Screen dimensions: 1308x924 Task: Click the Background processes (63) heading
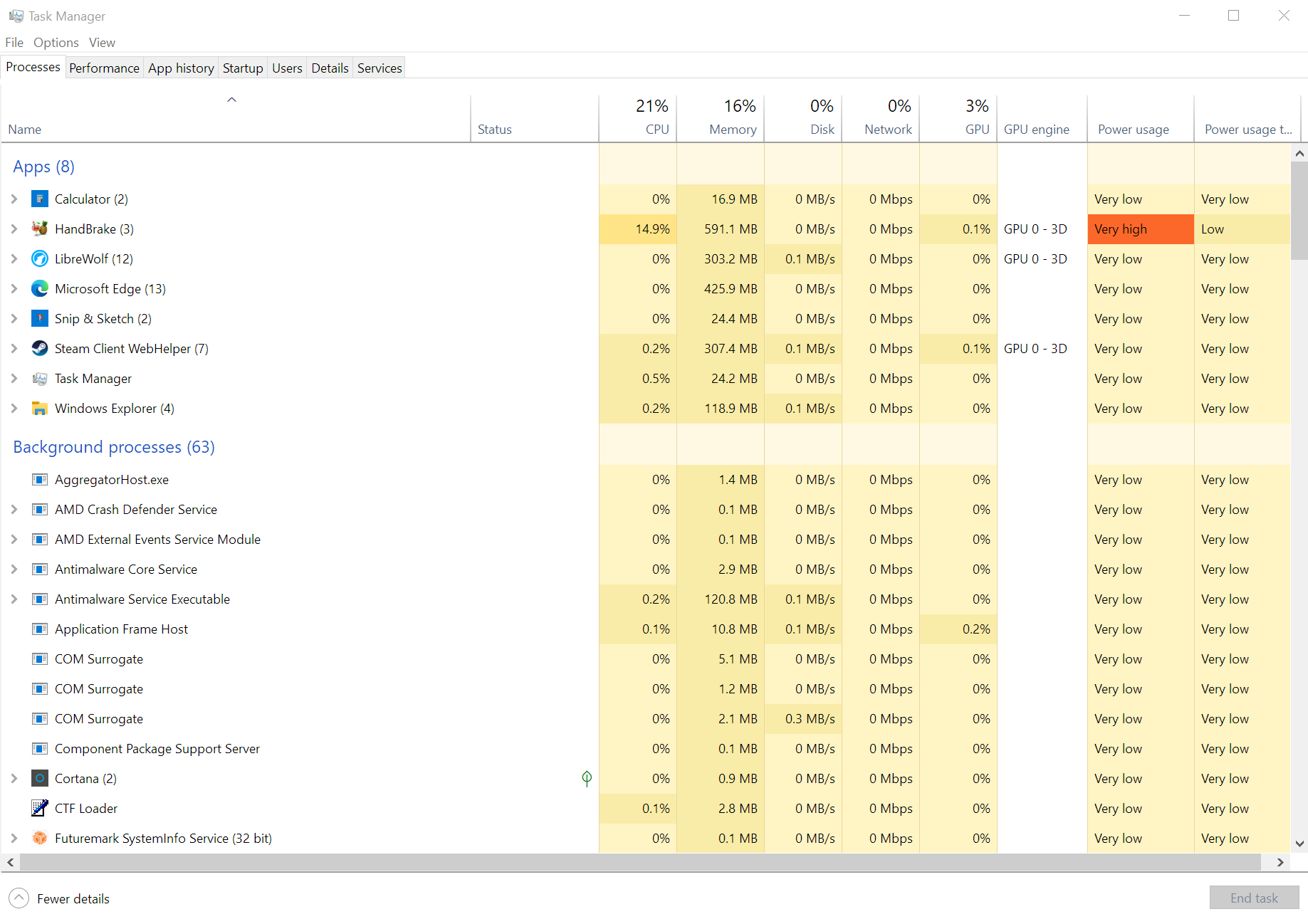click(x=114, y=447)
